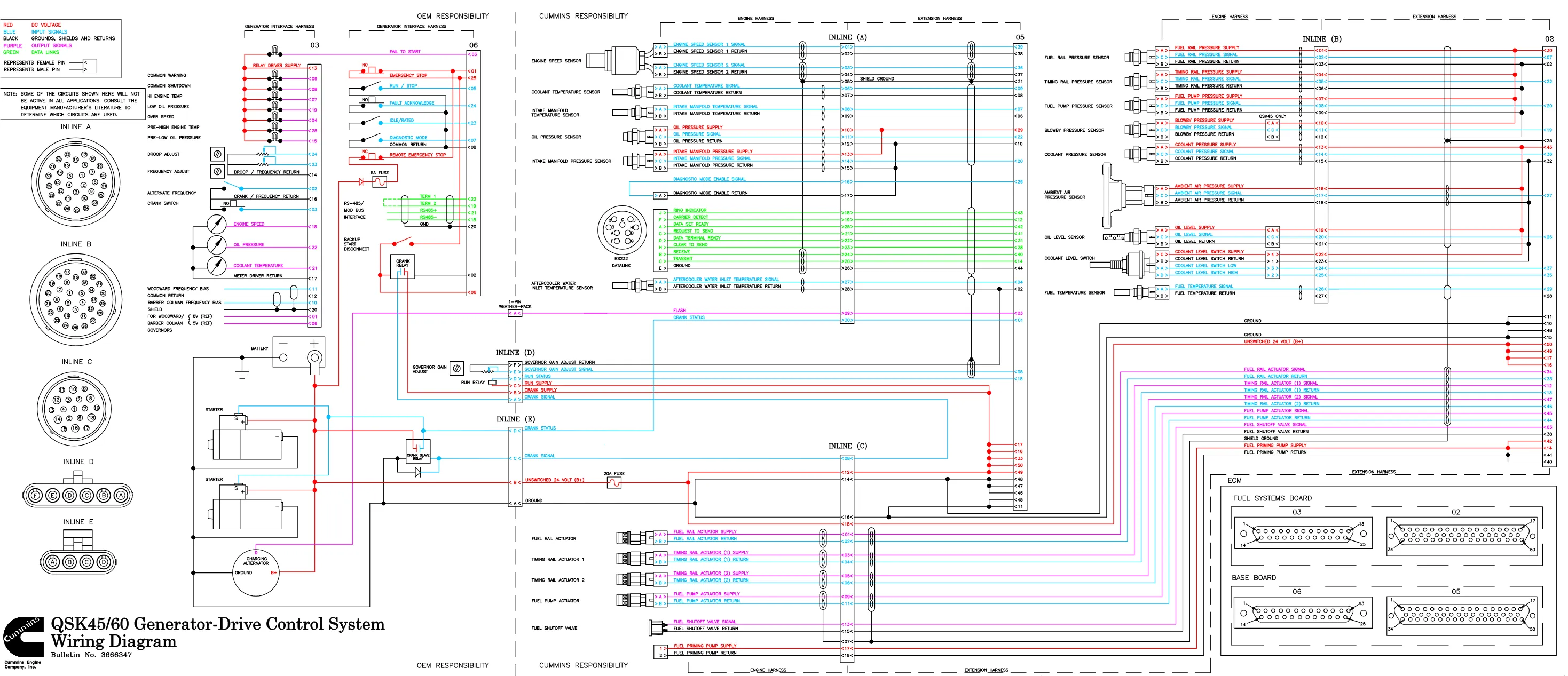Viewport: 1568px width, 676px height.
Task: Select the Inline A round connector pinout
Action: (x=76, y=181)
